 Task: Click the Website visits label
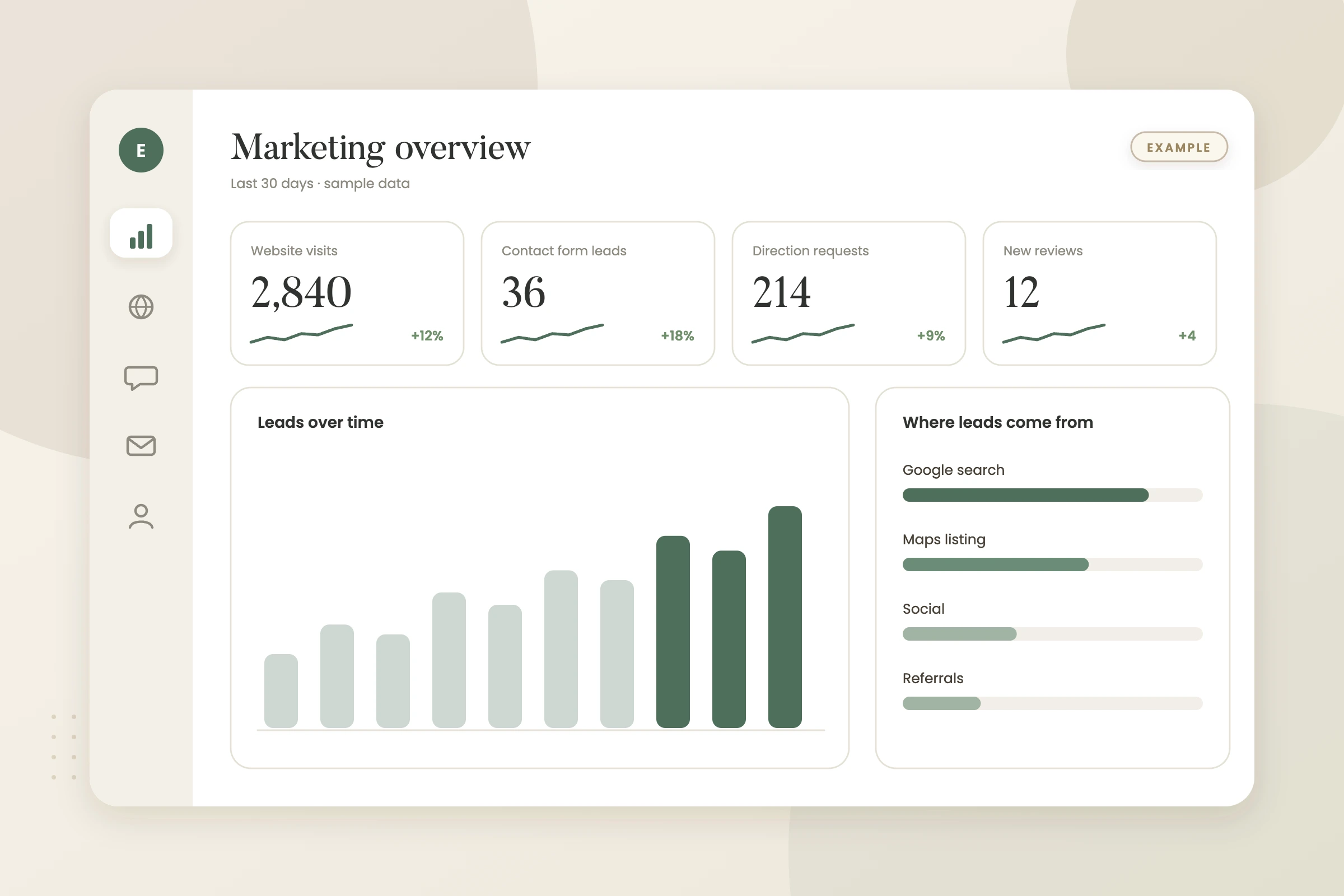point(293,251)
